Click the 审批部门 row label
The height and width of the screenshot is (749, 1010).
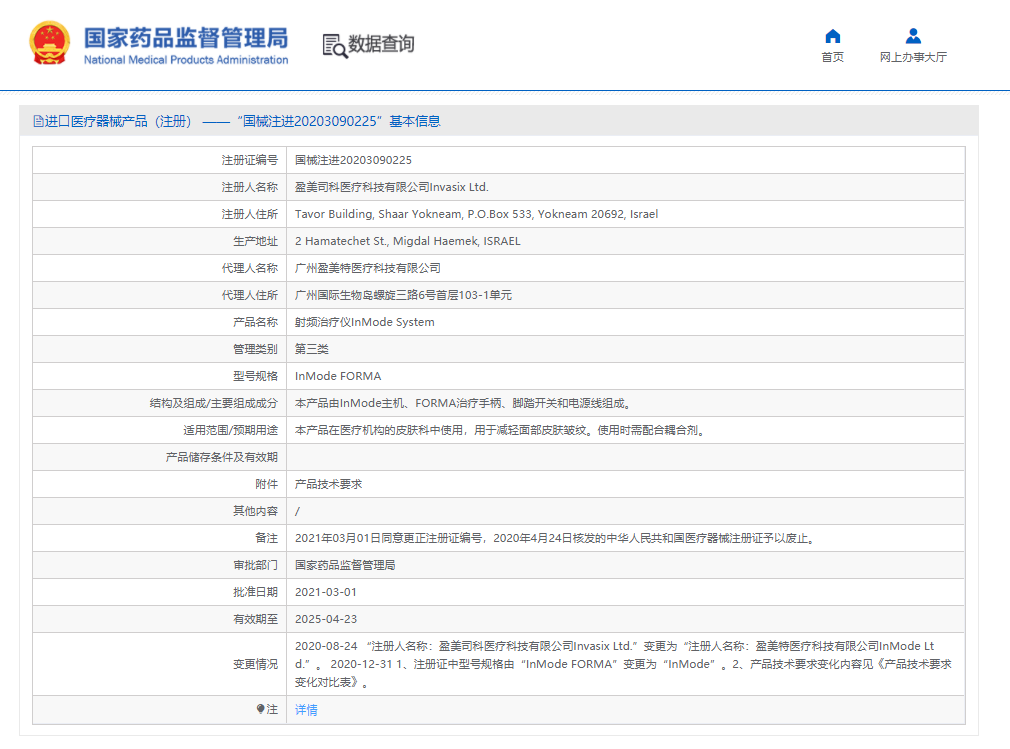pos(256,565)
